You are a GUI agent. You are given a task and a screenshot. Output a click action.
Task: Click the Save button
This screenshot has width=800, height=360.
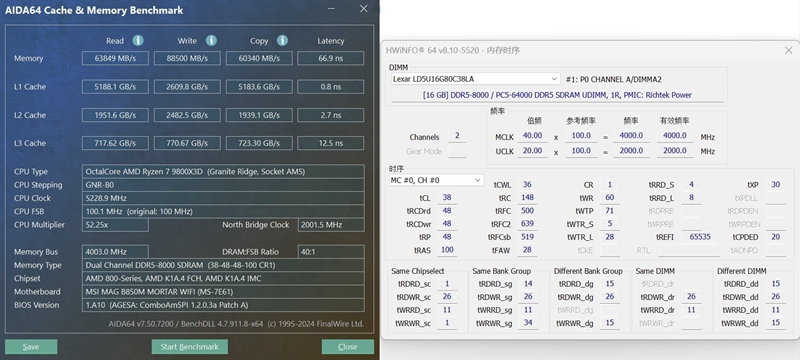[x=31, y=347]
